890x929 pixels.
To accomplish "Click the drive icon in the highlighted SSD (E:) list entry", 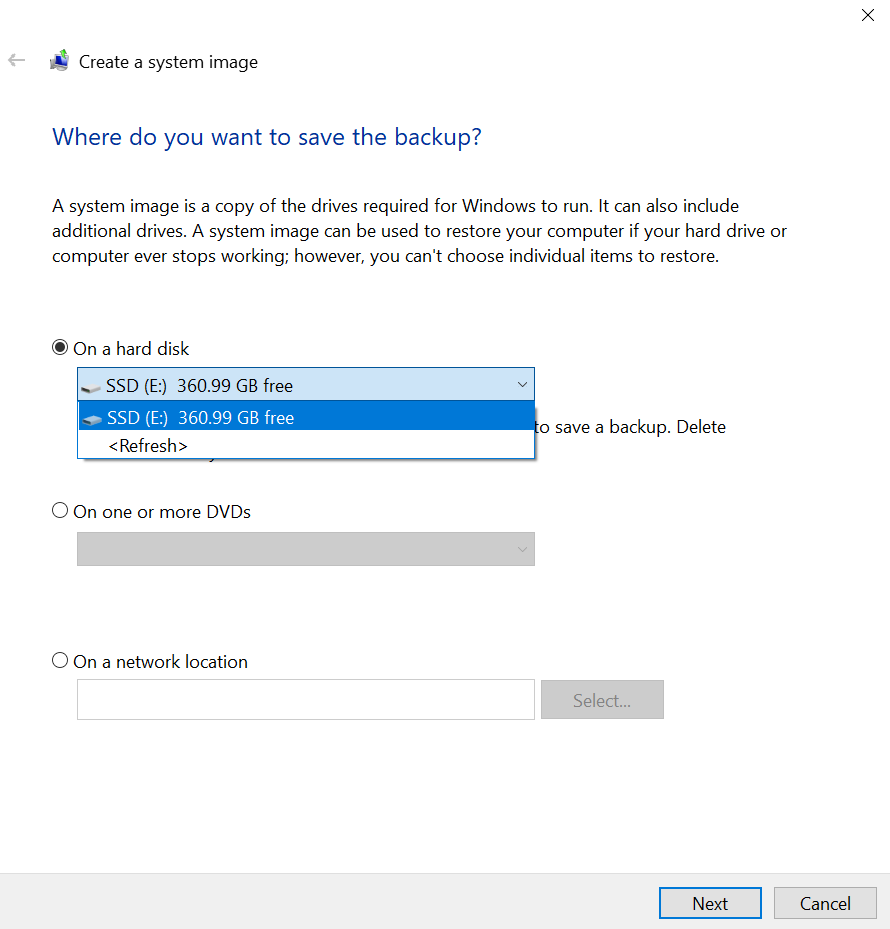I will coord(92,419).
